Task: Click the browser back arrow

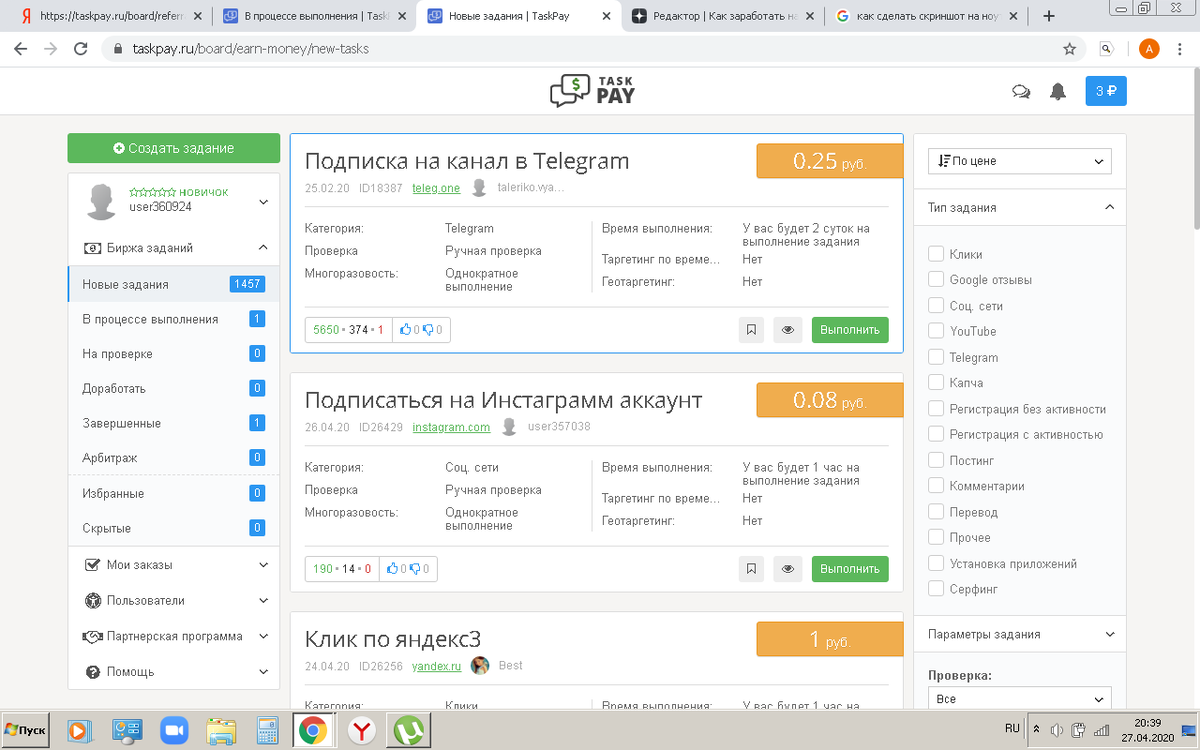Action: click(22, 48)
